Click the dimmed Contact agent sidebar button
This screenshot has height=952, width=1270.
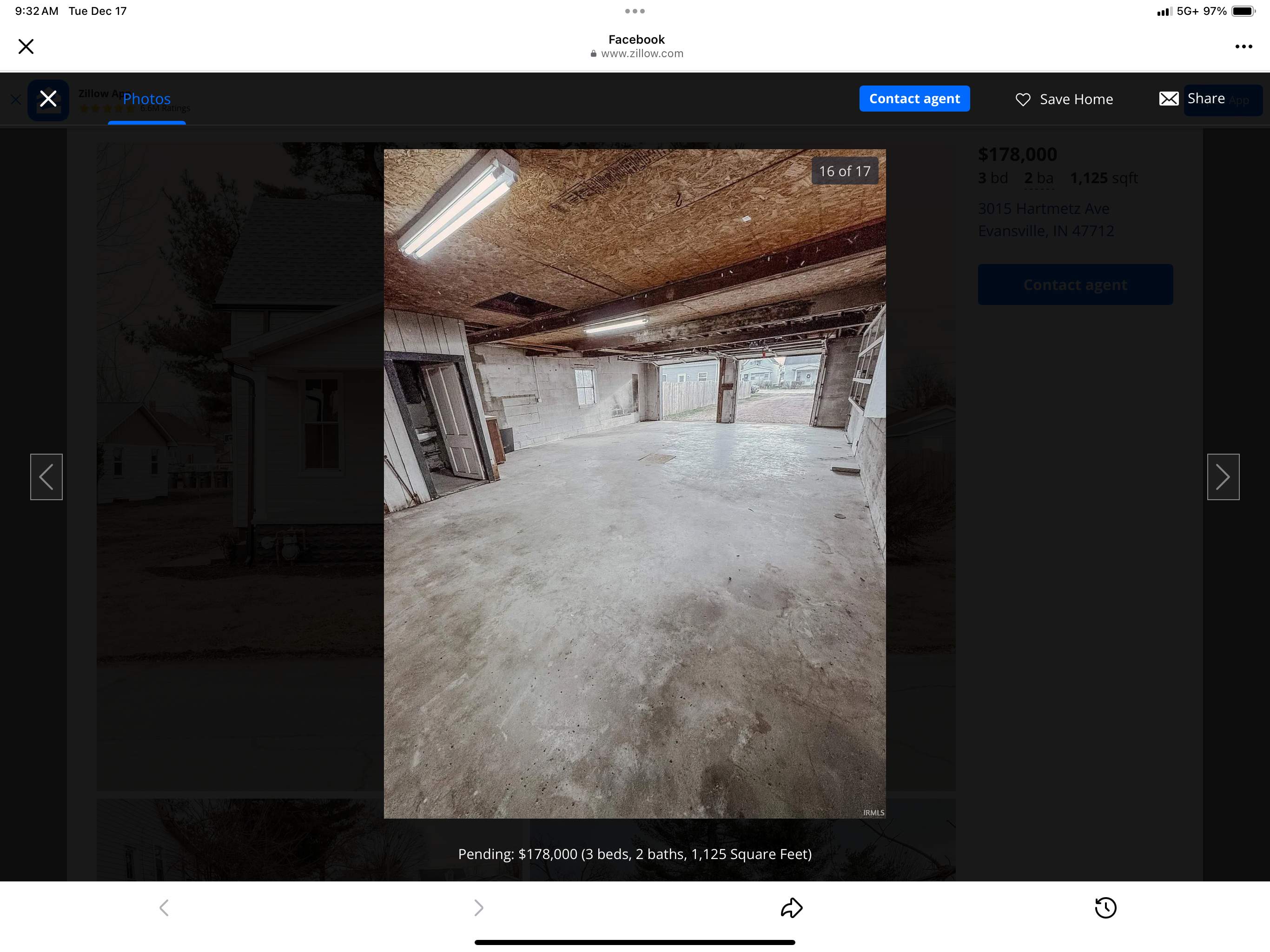click(x=1075, y=285)
